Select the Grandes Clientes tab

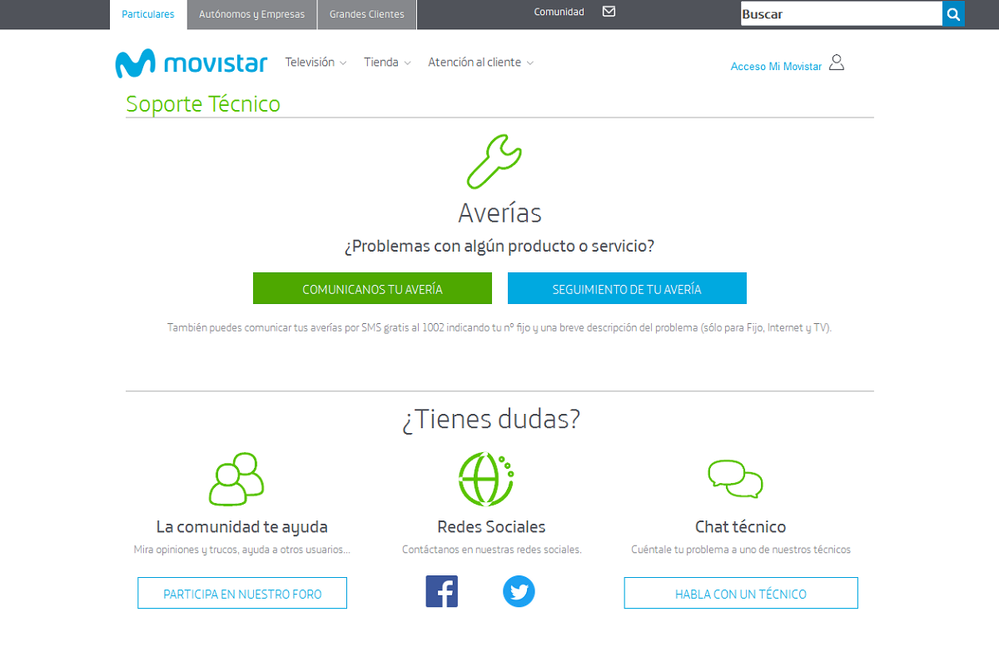(366, 14)
